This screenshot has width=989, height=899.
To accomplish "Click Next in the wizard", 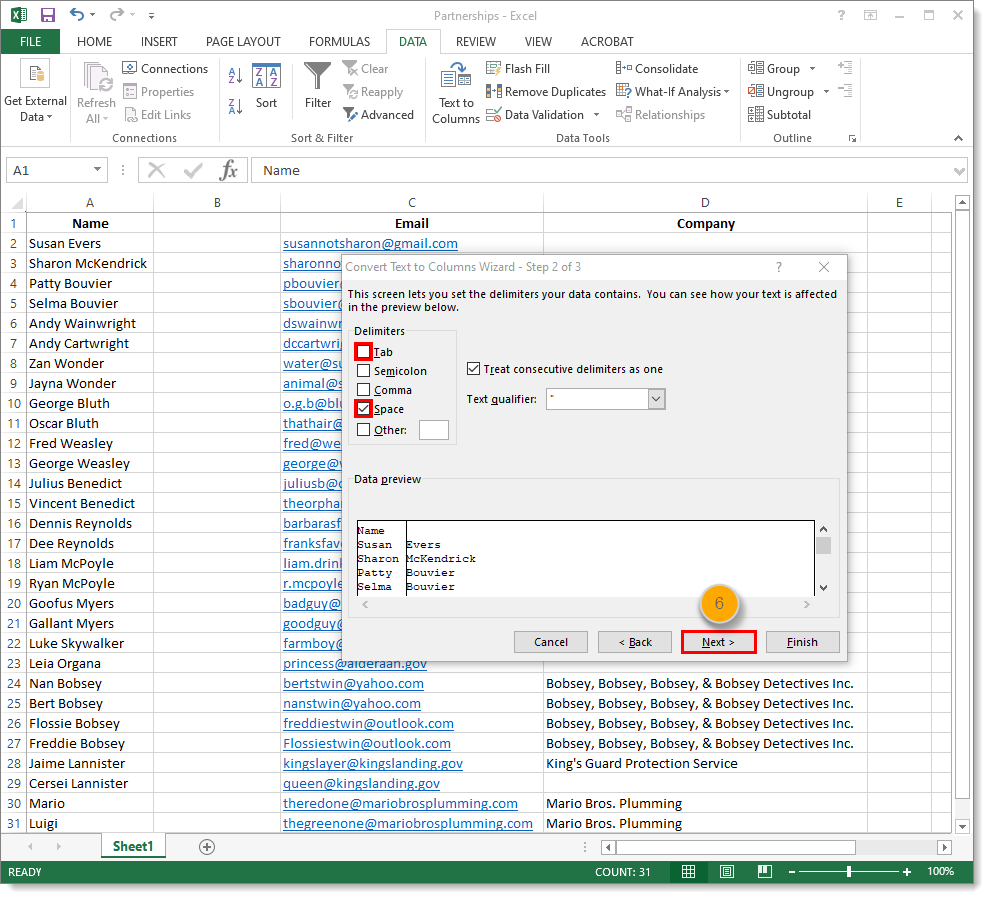I will click(x=718, y=642).
